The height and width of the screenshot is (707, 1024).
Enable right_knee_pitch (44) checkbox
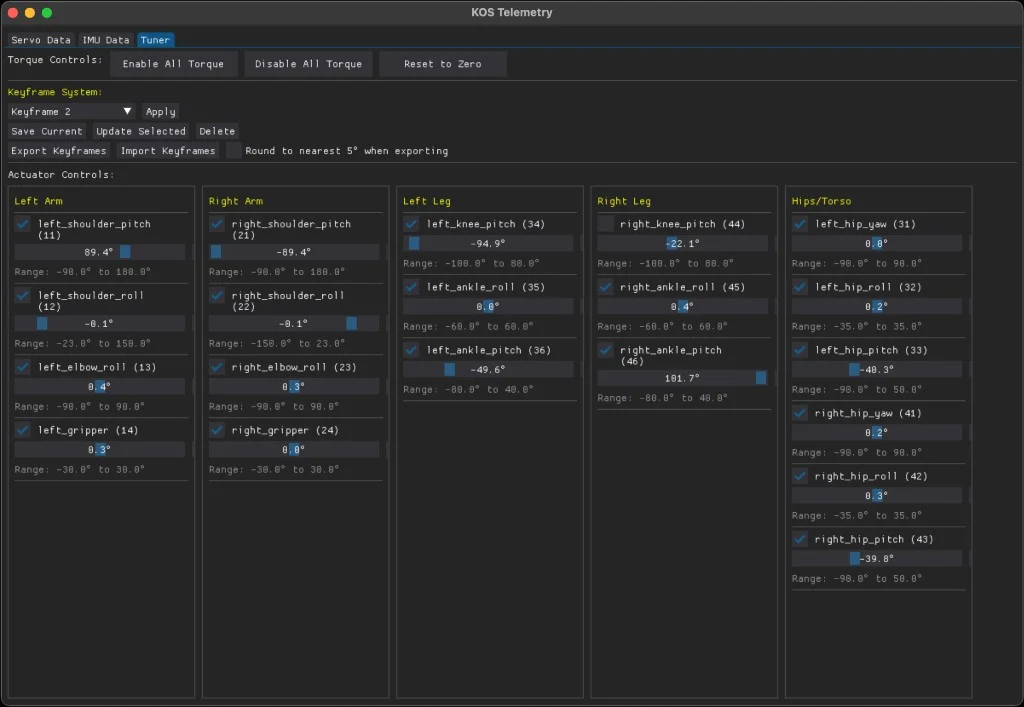(x=605, y=224)
